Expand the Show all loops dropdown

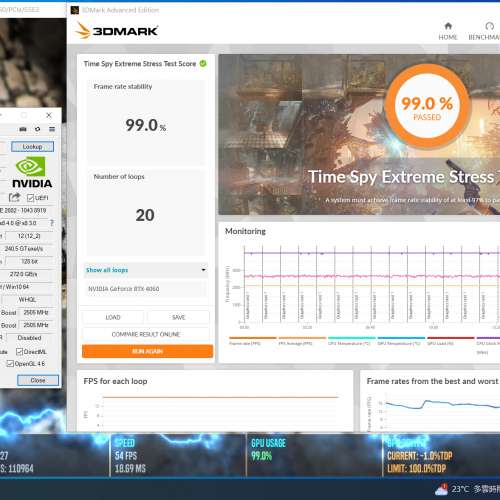146,270
